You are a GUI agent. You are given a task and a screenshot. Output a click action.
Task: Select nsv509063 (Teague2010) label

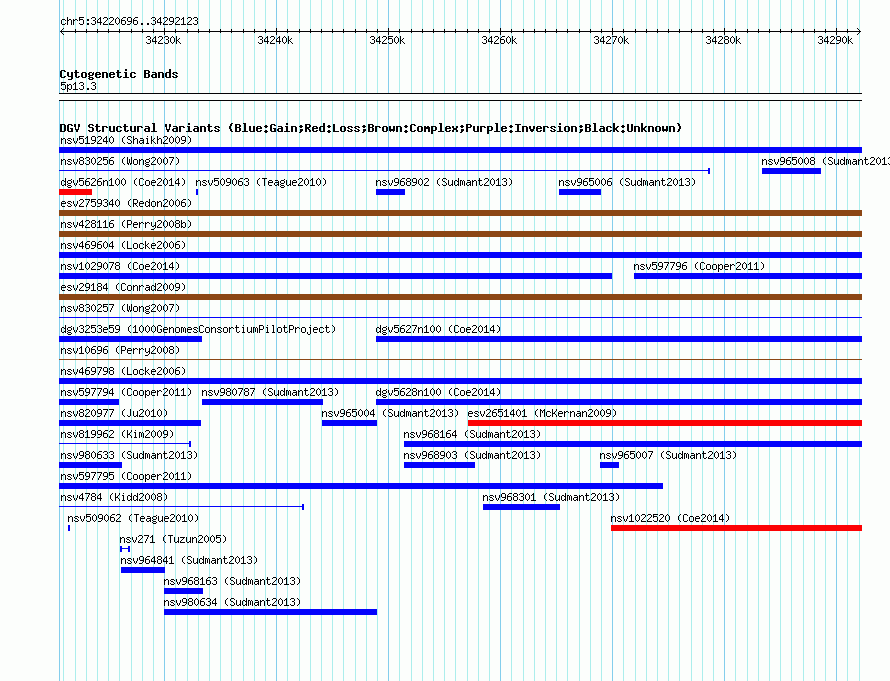(x=261, y=182)
